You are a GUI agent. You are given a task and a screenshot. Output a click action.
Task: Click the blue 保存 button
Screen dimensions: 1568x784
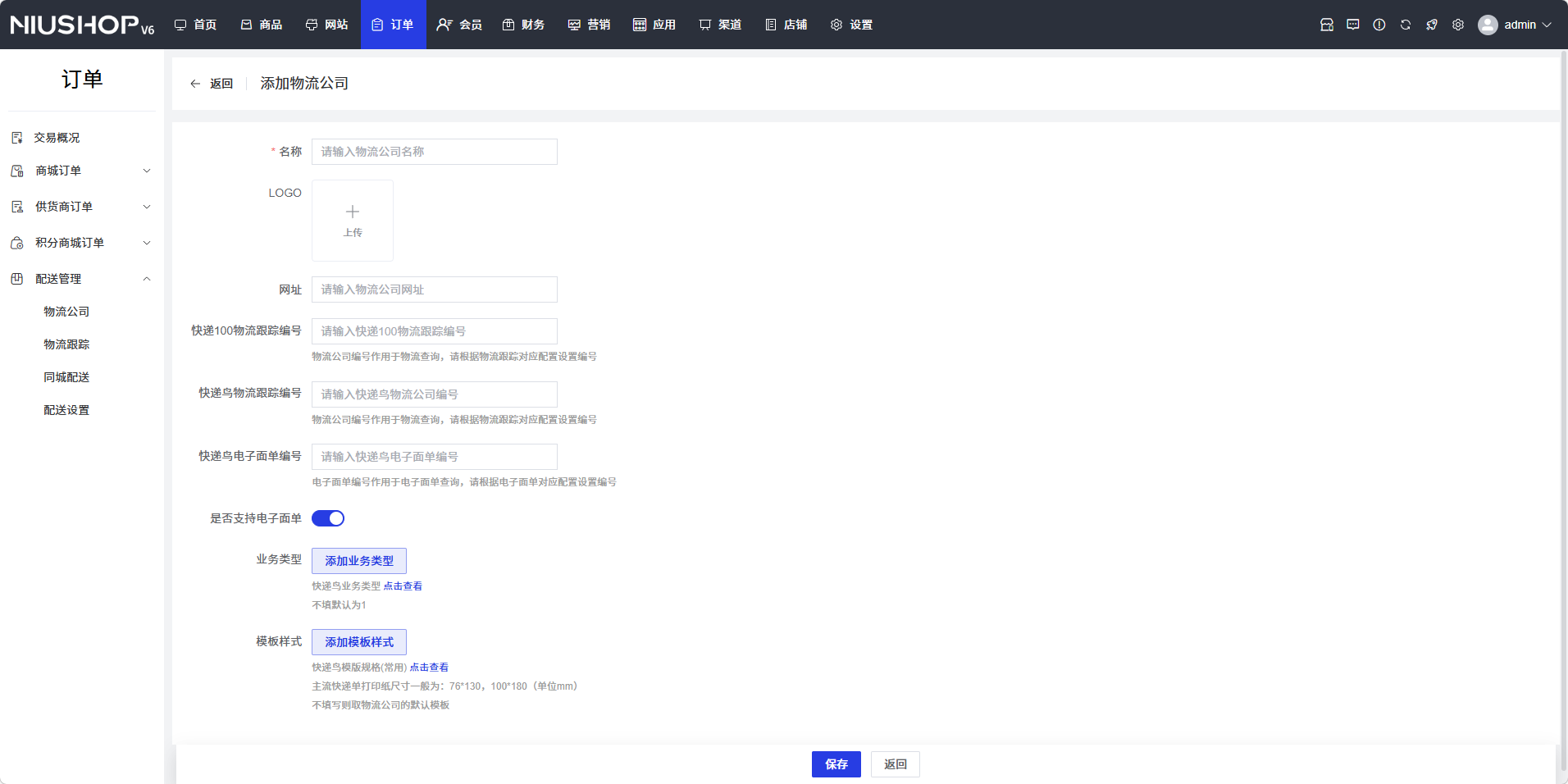(x=836, y=764)
